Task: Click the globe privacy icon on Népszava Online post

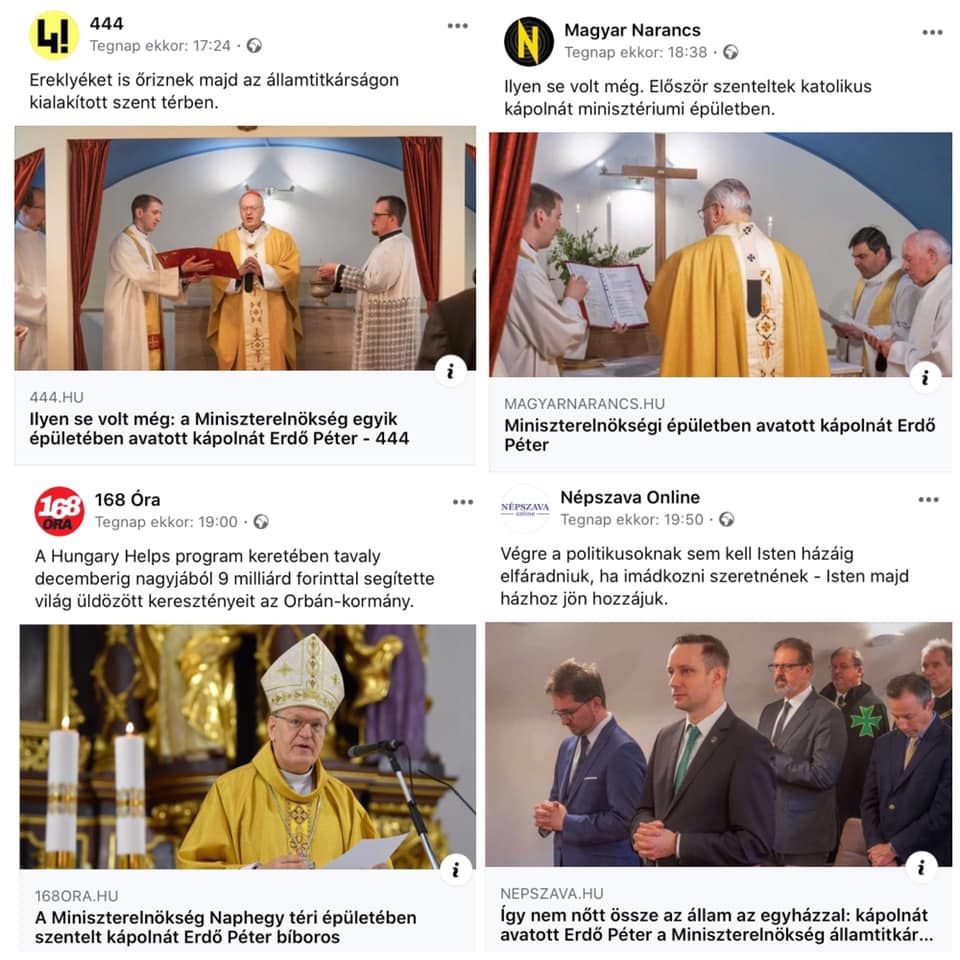Action: click(x=727, y=519)
